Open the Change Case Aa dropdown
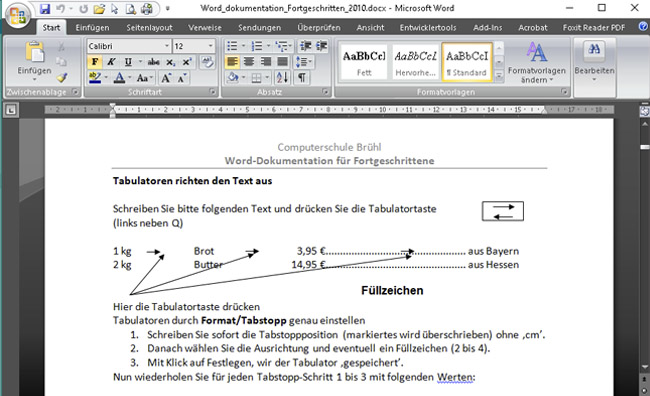Image resolution: width=650 pixels, height=396 pixels. [145, 78]
